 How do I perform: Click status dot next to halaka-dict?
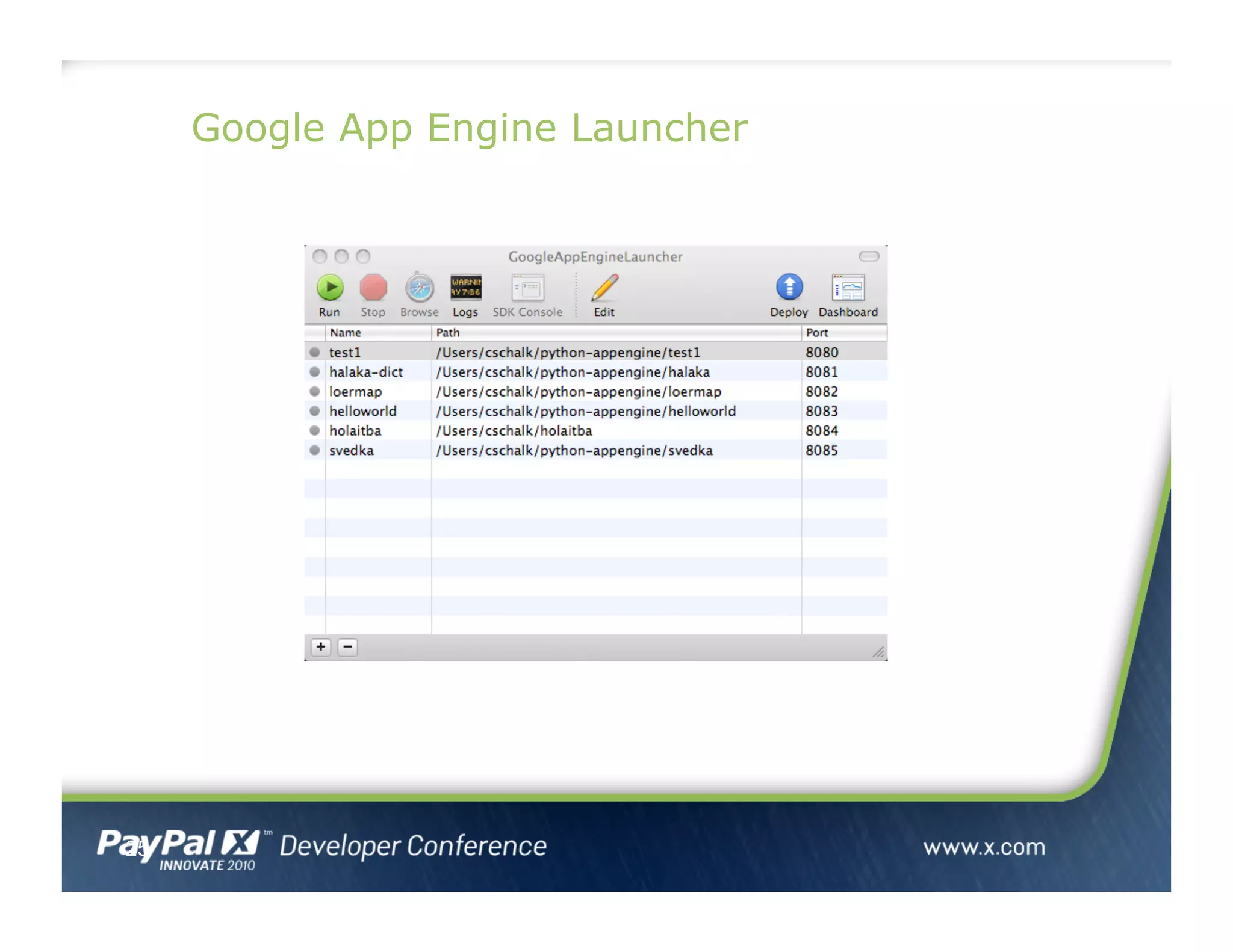(x=314, y=372)
